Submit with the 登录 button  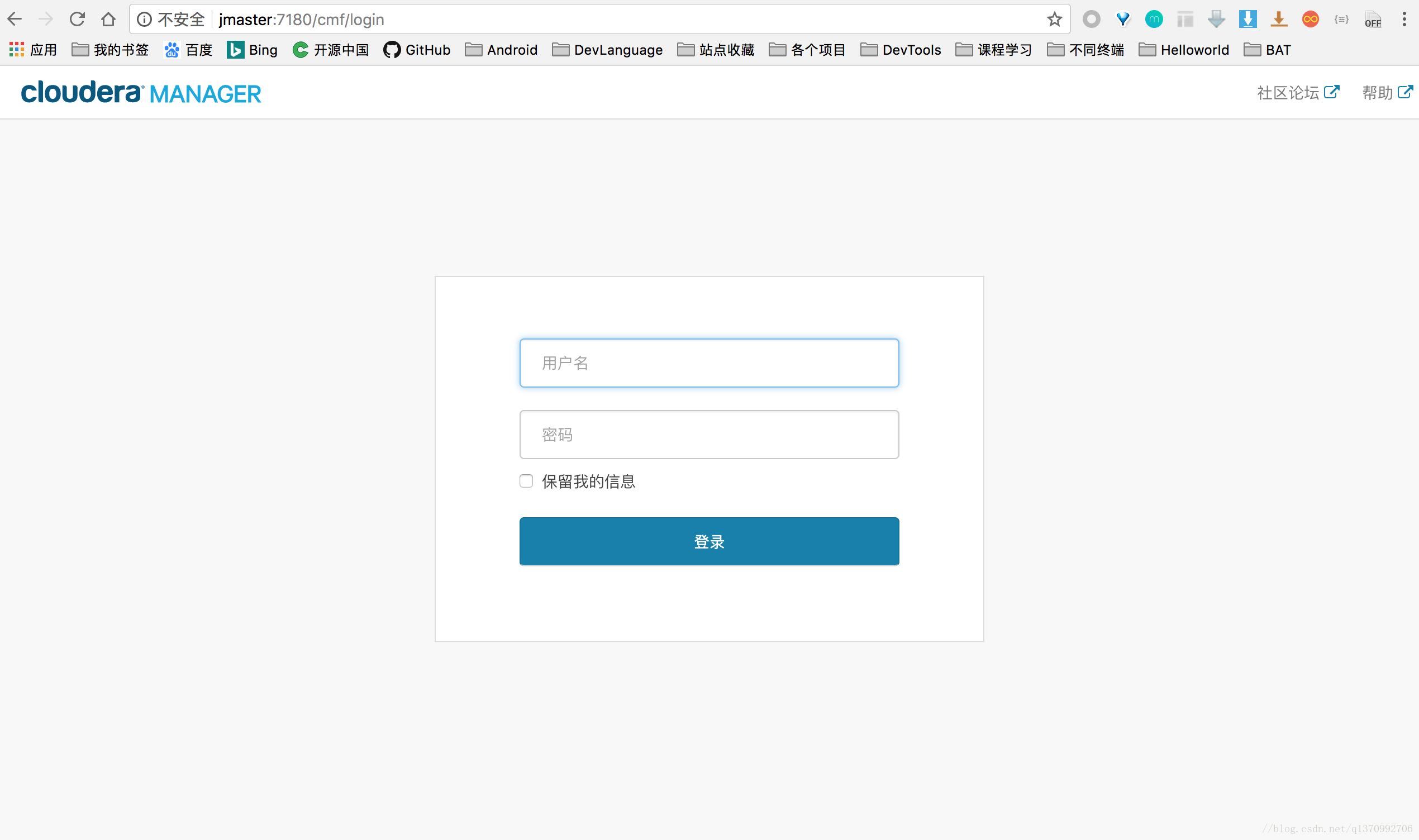coord(709,541)
